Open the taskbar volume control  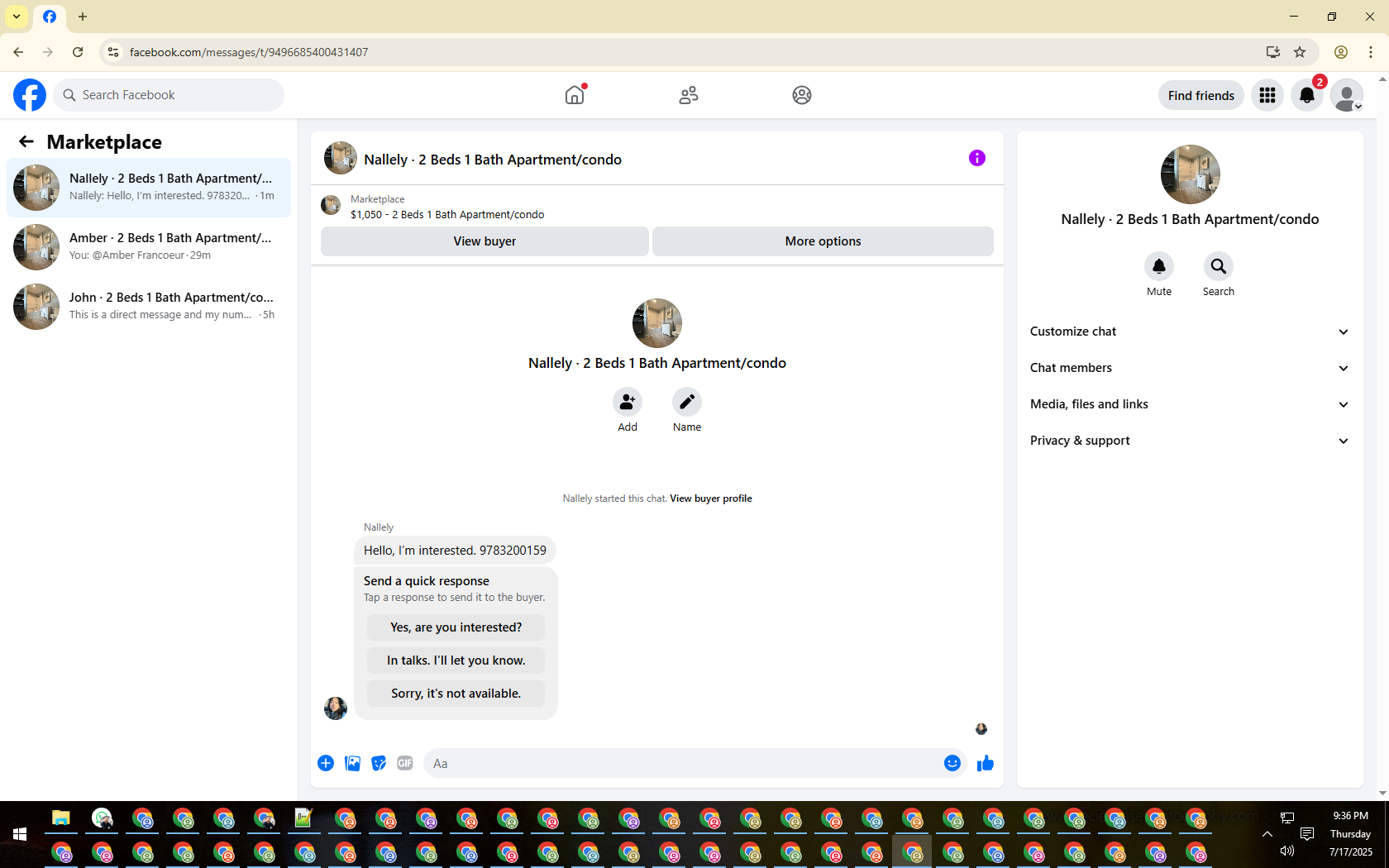tap(1287, 851)
